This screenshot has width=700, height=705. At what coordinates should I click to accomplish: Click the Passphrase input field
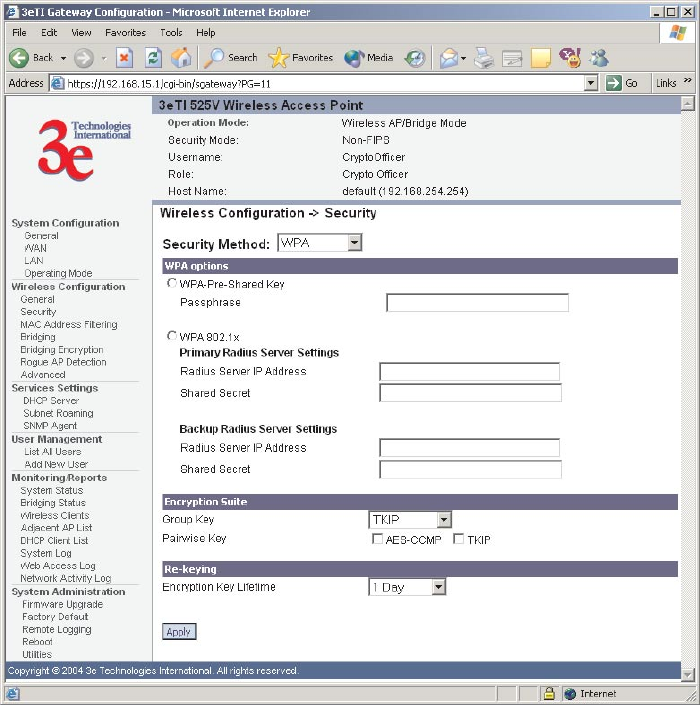[x=477, y=302]
